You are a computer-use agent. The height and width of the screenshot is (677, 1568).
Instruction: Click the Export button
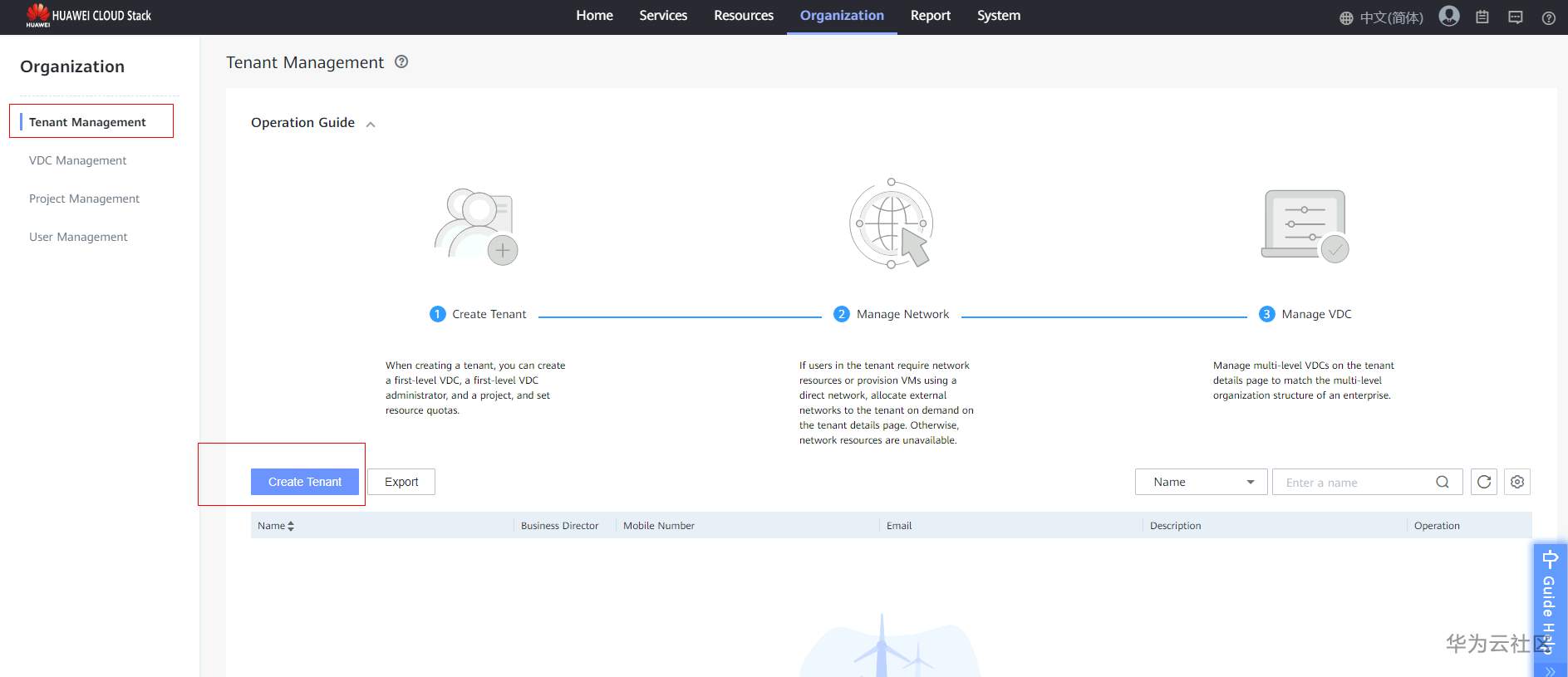401,482
